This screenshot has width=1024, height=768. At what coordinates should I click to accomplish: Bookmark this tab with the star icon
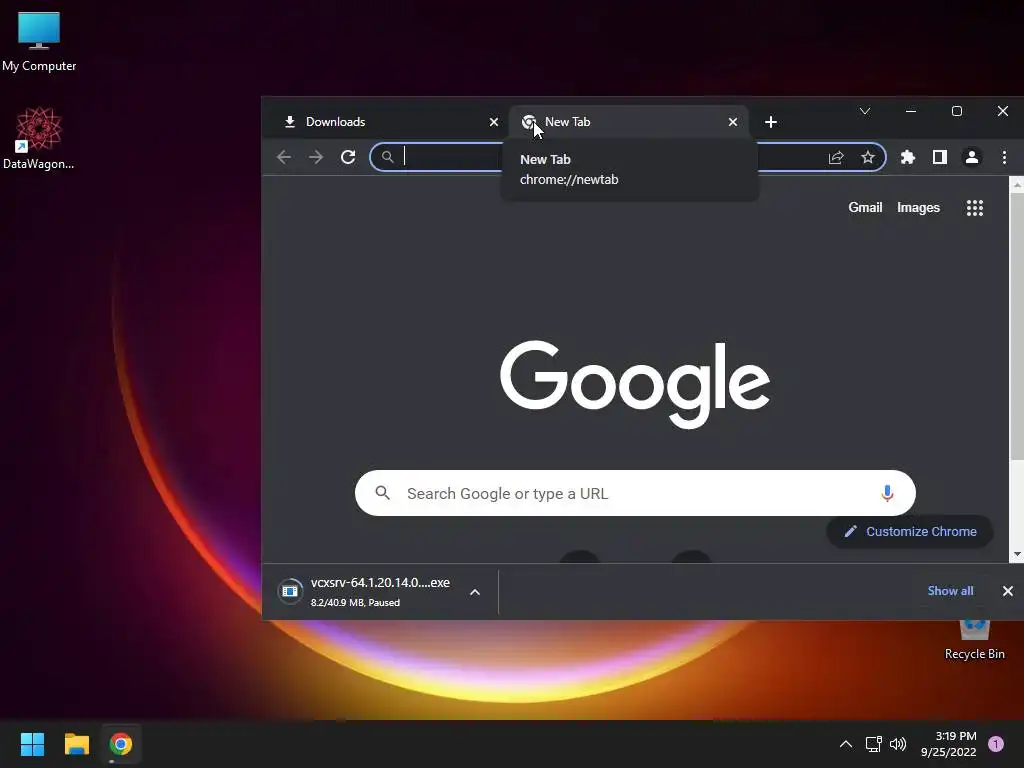(x=867, y=157)
